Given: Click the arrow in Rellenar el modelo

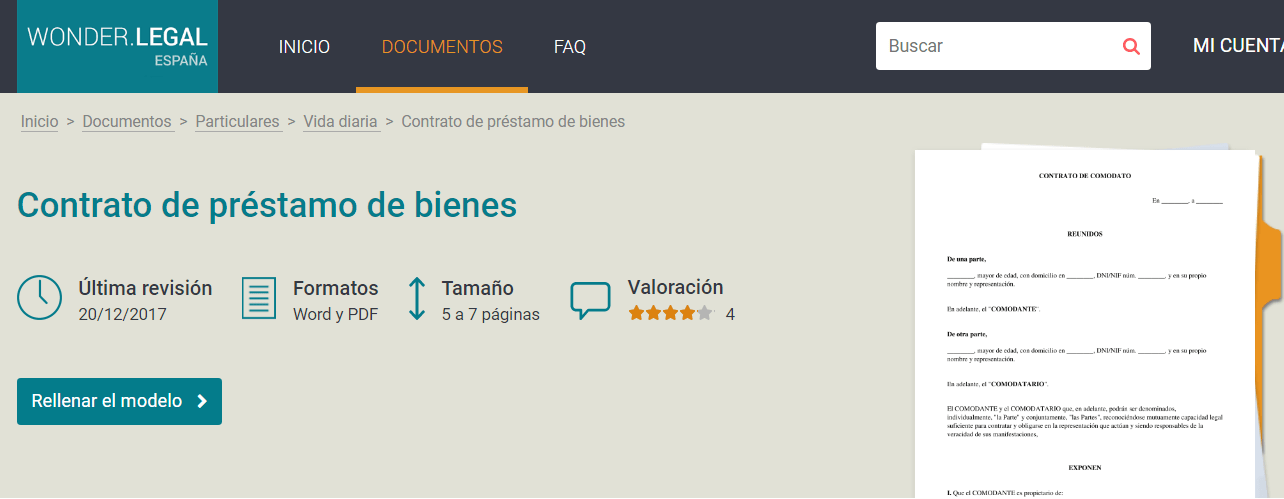Looking at the screenshot, I should coord(202,401).
